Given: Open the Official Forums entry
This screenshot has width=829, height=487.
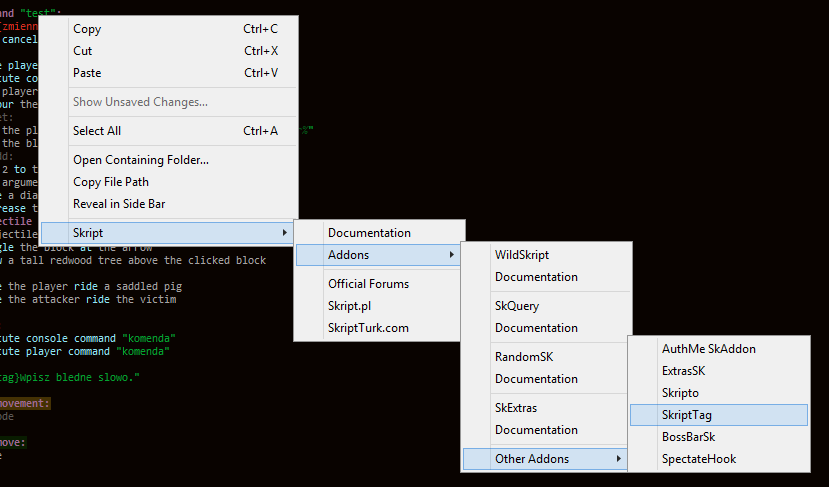Looking at the screenshot, I should pos(379,283).
